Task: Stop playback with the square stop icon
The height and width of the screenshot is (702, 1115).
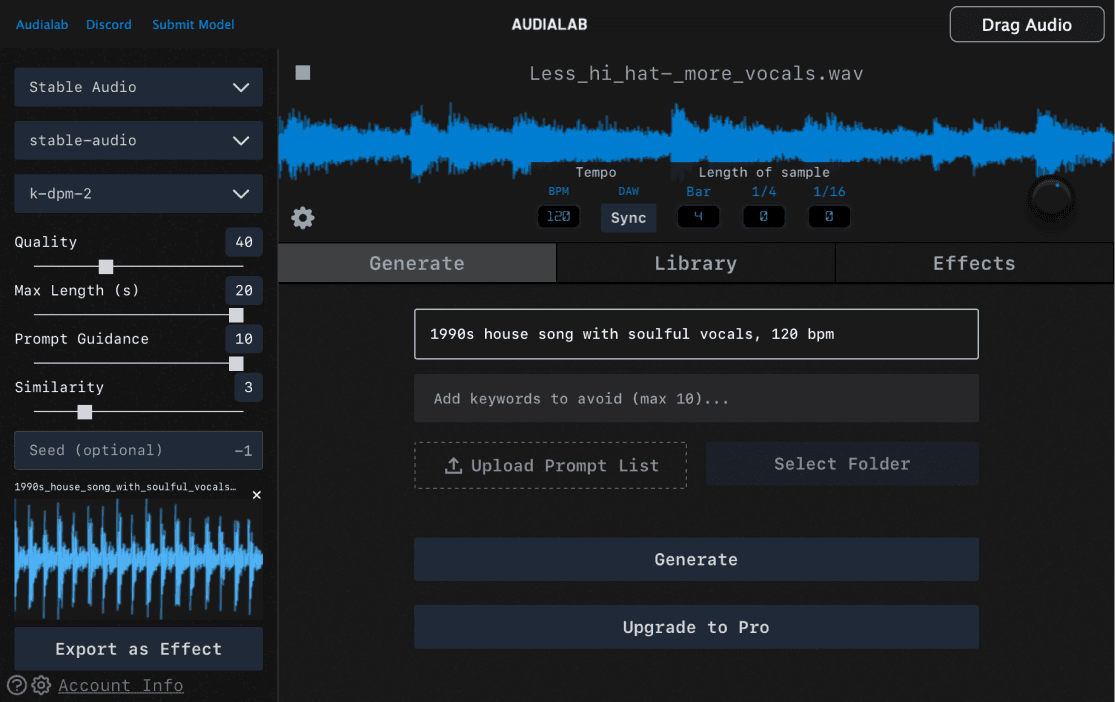Action: (303, 73)
